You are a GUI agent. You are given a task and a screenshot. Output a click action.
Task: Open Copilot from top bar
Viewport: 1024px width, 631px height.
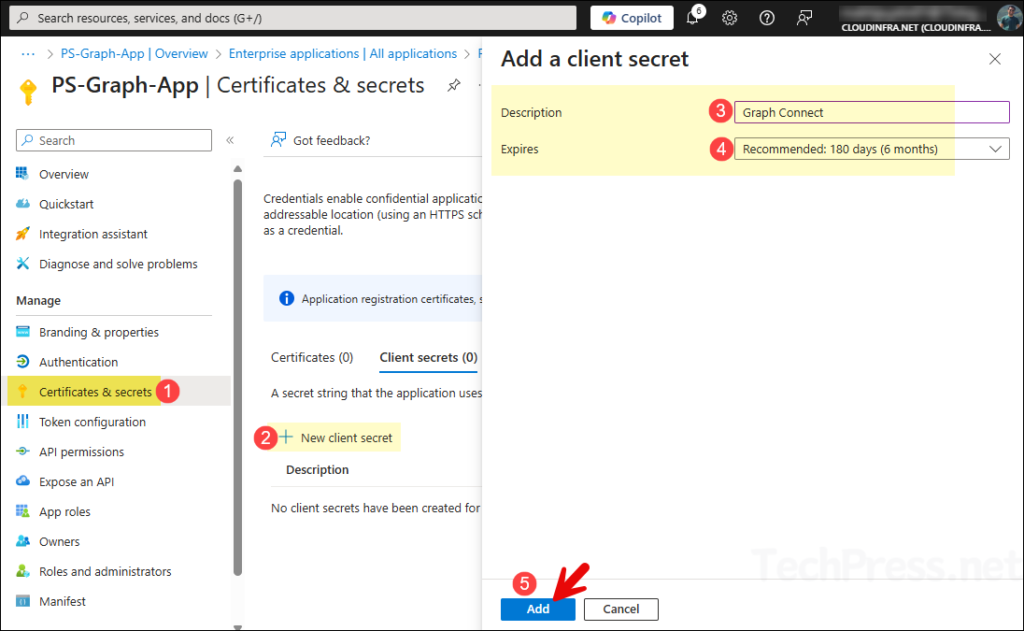point(632,18)
